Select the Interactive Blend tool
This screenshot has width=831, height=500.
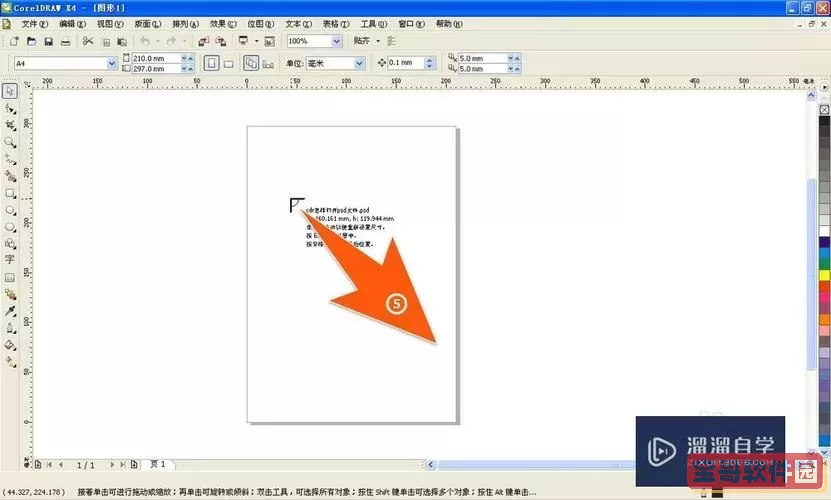(10, 294)
